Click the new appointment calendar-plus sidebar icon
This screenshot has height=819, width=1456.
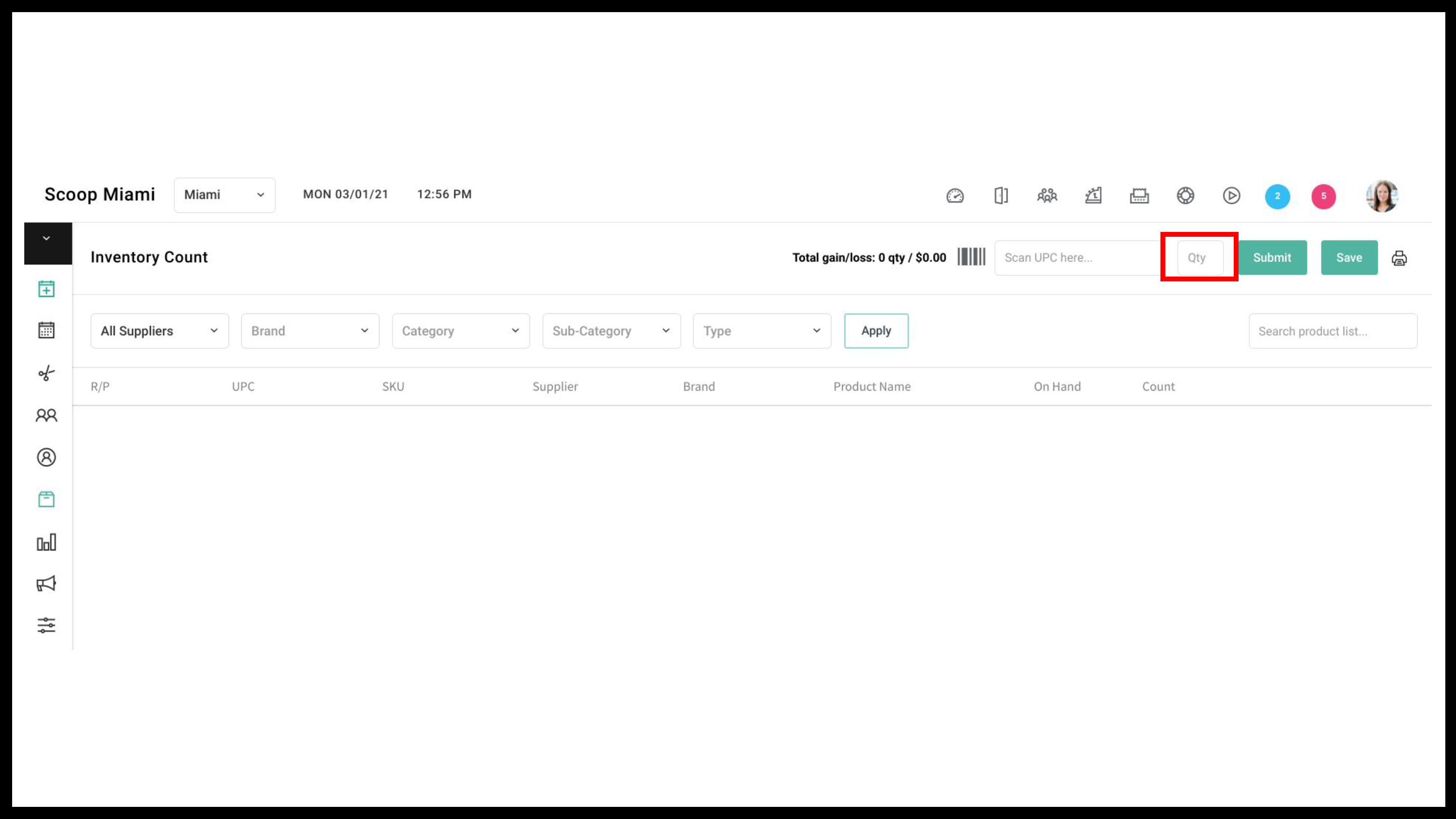[x=46, y=289]
